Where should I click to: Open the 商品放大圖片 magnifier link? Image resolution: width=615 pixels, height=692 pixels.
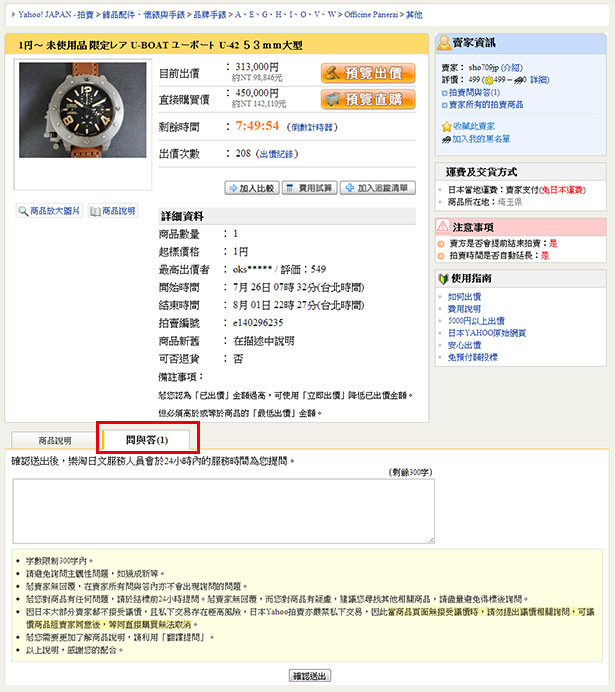coord(49,211)
